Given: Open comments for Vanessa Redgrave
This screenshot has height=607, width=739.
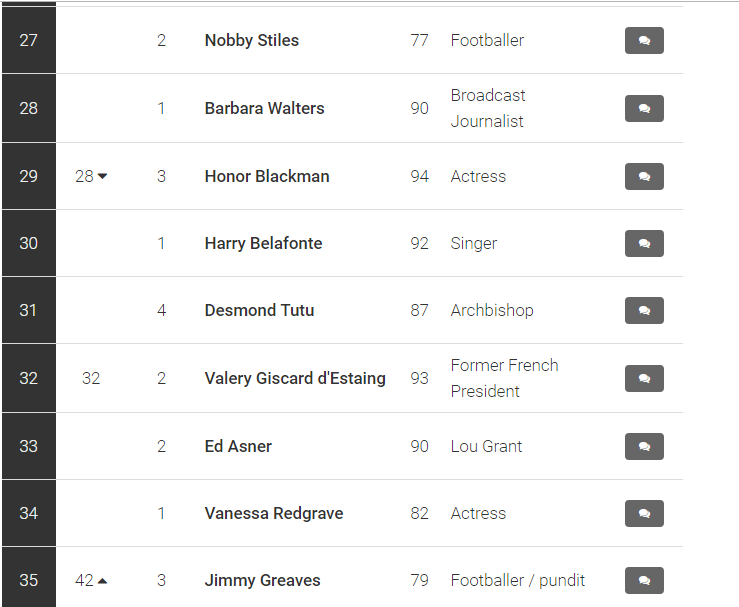Looking at the screenshot, I should pyautogui.click(x=644, y=513).
